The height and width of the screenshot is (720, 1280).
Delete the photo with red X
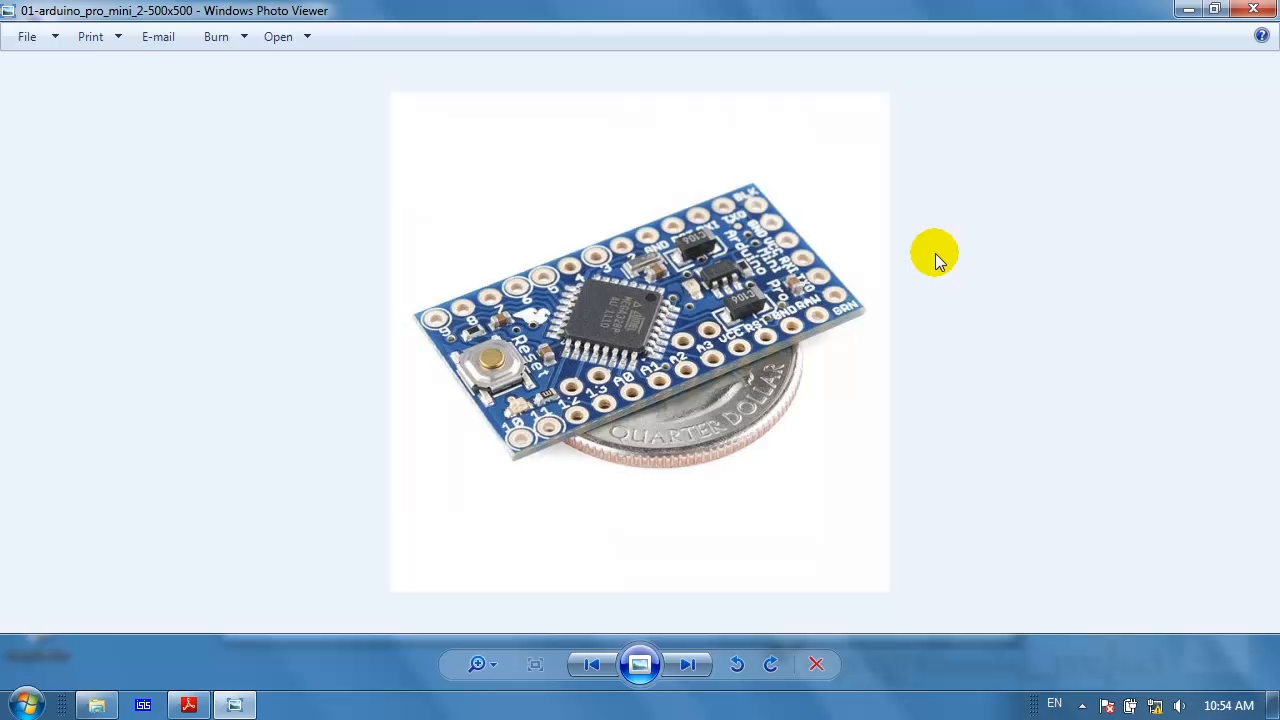[x=816, y=665]
